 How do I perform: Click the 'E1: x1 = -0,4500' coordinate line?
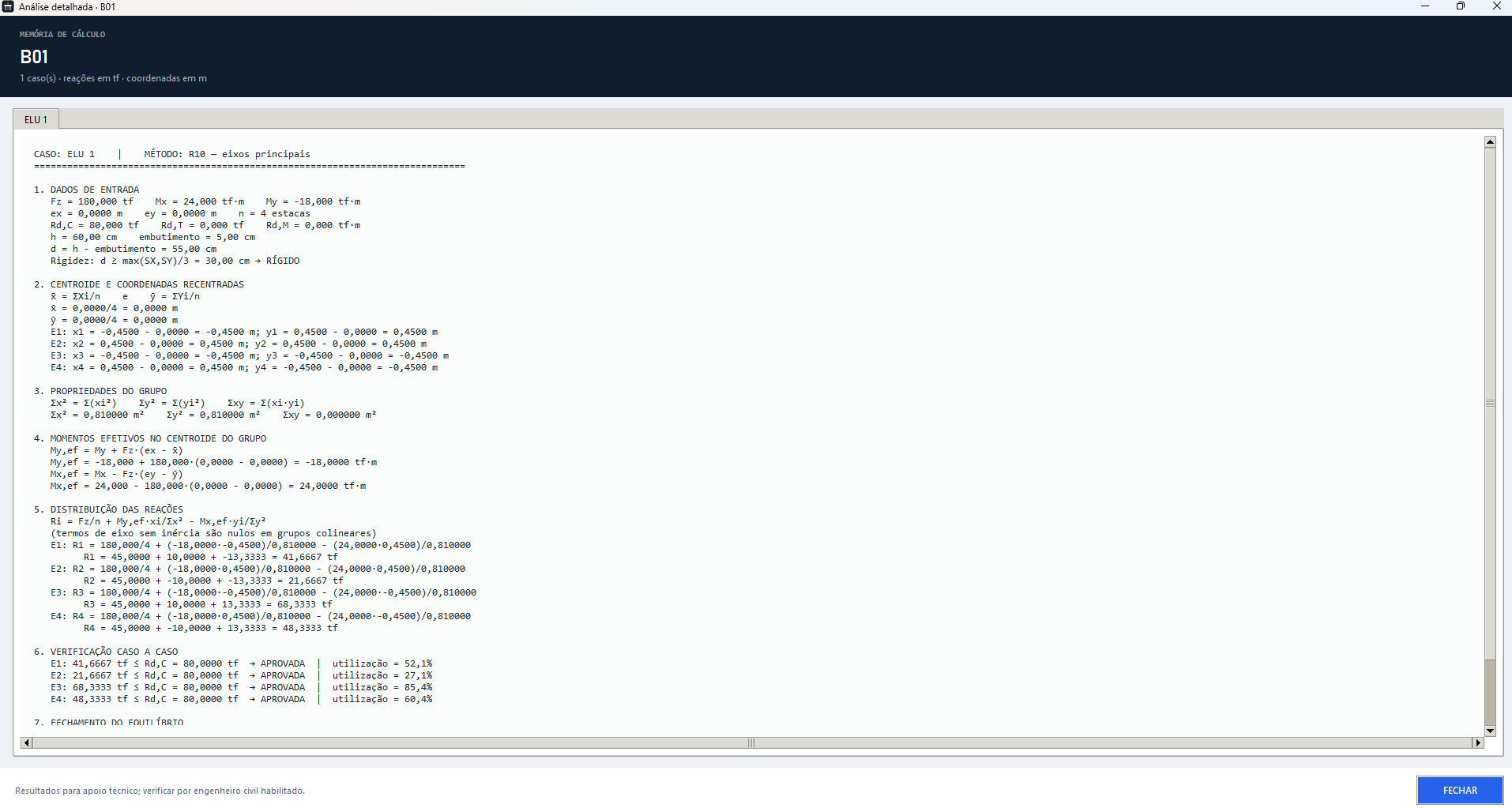coord(244,332)
